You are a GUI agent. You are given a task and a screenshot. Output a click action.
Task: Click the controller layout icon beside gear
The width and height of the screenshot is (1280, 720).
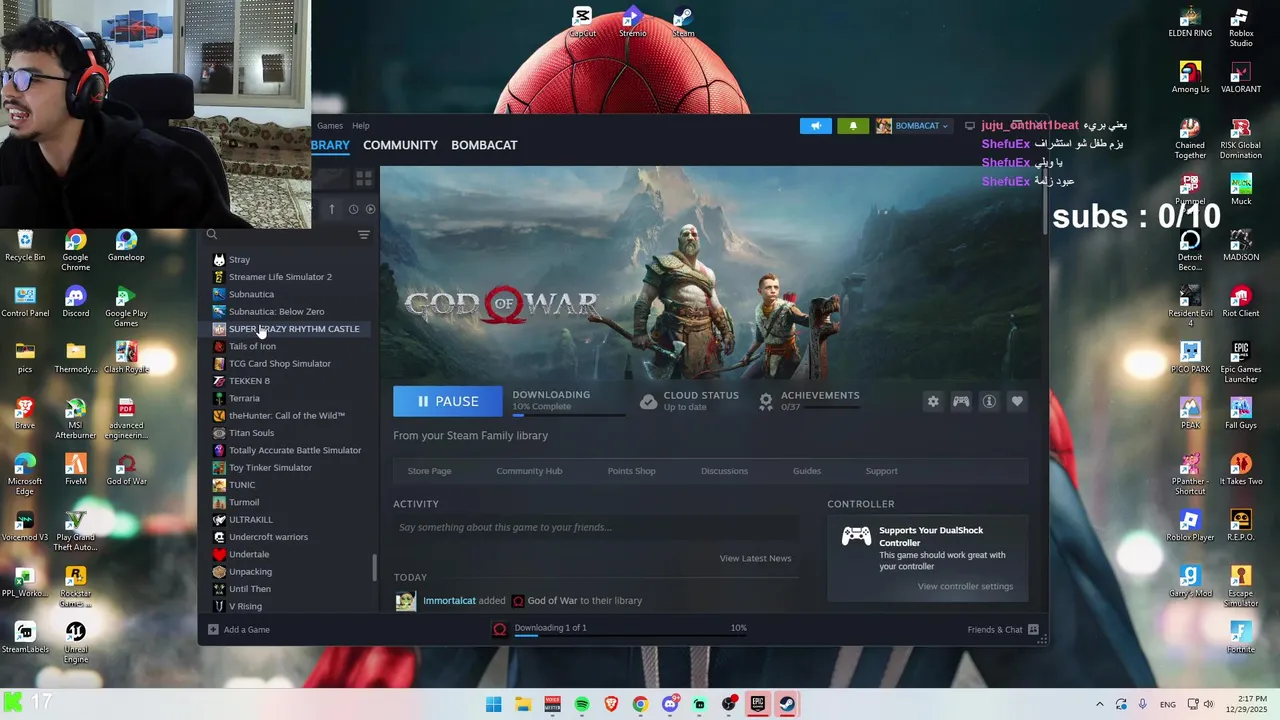pos(961,401)
